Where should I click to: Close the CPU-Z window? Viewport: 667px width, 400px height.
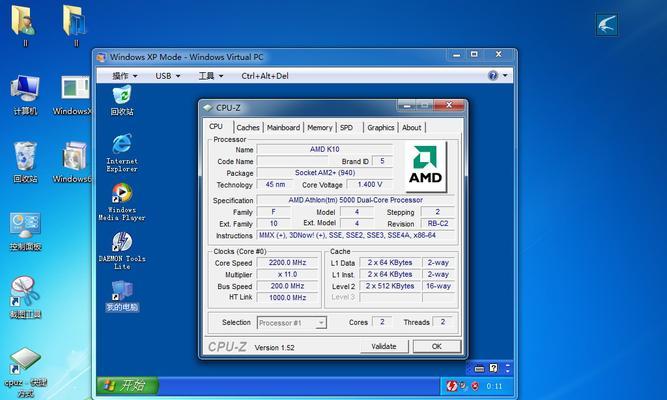(449, 105)
